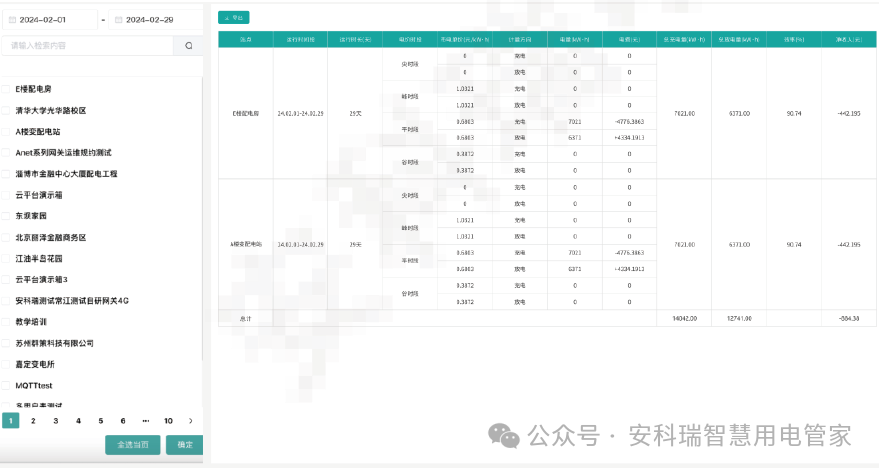
Task: Tick the 安科瑞测试常江测试自研网关4G checkbox
Action: (x=6, y=301)
